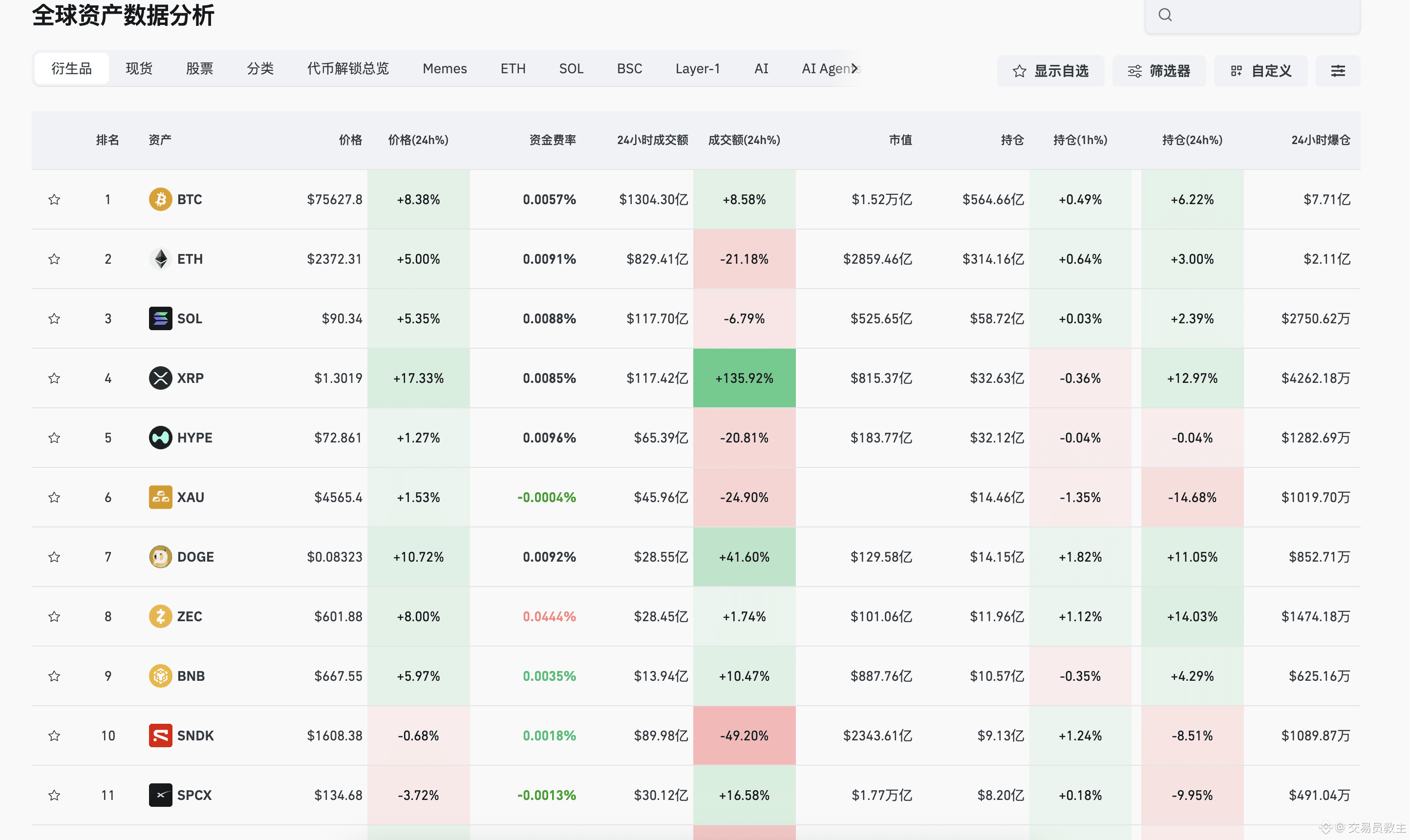Click XAU's -14.68% open interest cell
The width and height of the screenshot is (1410, 840).
click(1192, 497)
